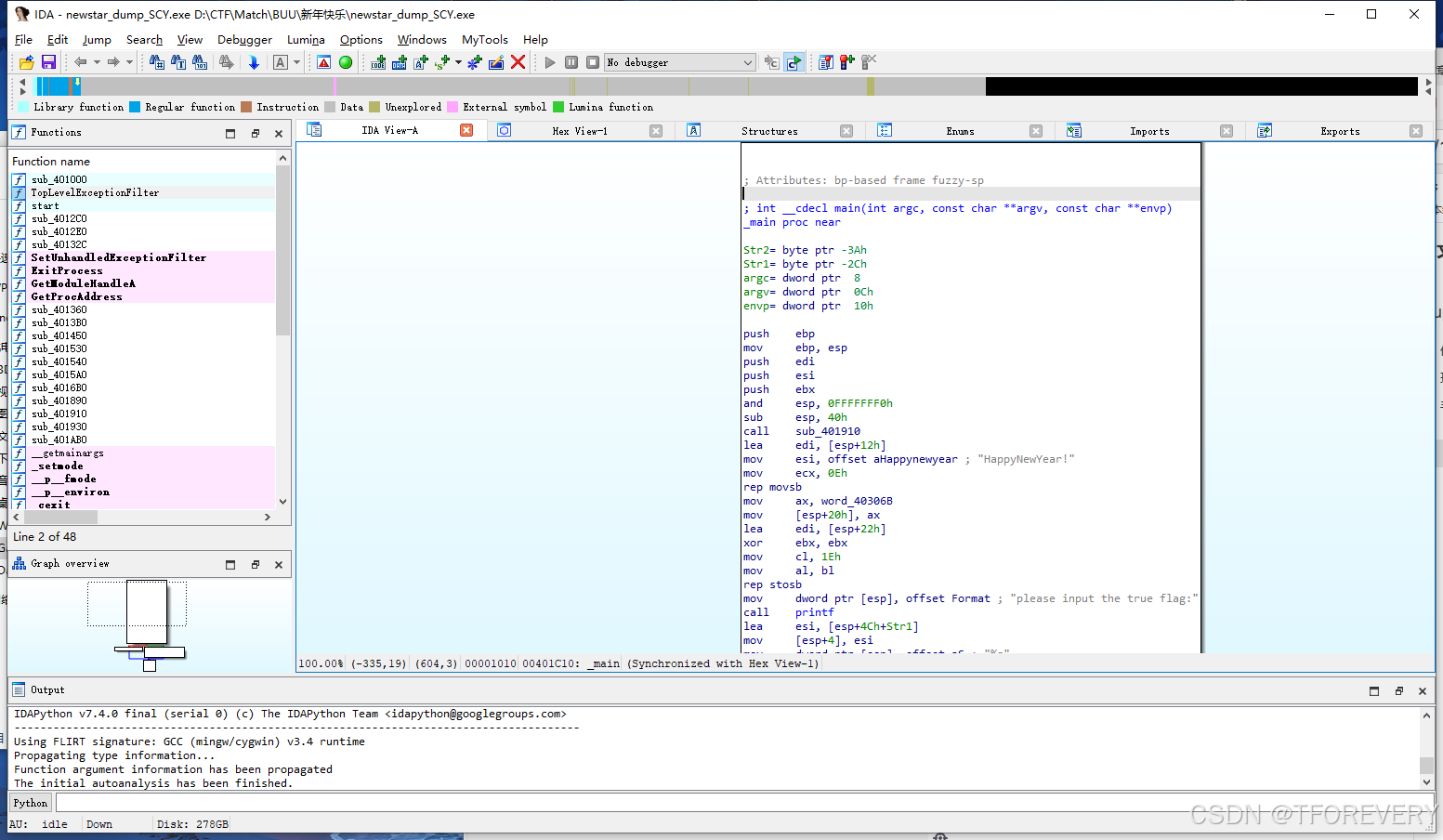Open the 'No debugger' combo box
This screenshot has height=840, width=1443.
coord(679,62)
